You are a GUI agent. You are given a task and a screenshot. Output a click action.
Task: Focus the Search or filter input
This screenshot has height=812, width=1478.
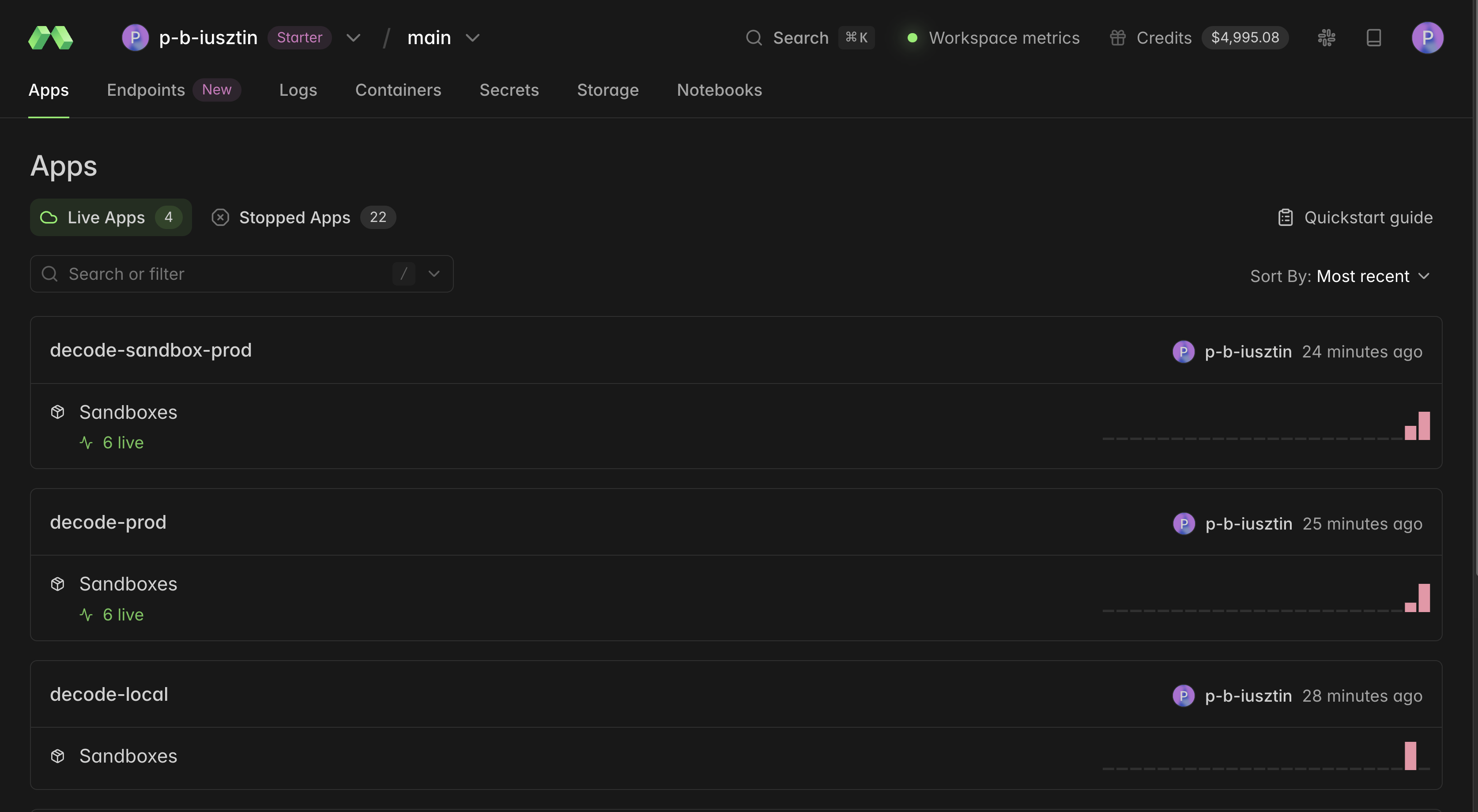tap(241, 274)
